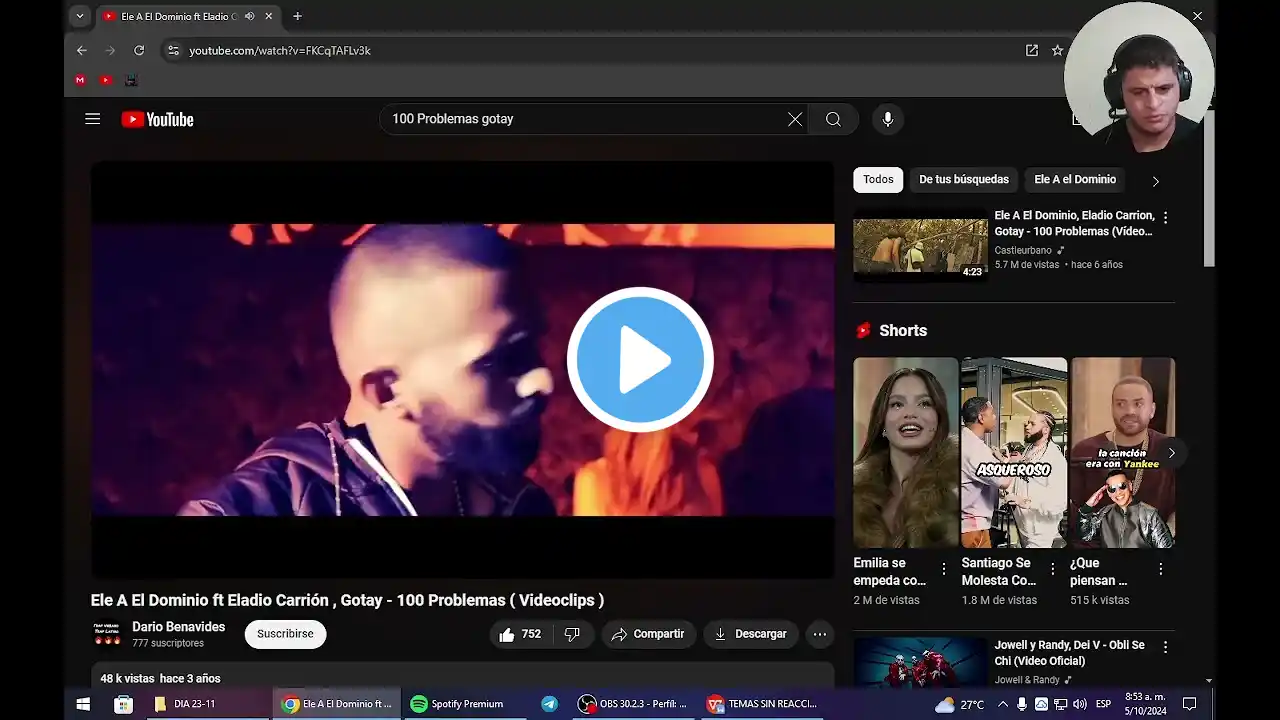Select the "Ele A el Dominio" filter chip
Image resolution: width=1280 pixels, height=720 pixels.
pos(1075,180)
